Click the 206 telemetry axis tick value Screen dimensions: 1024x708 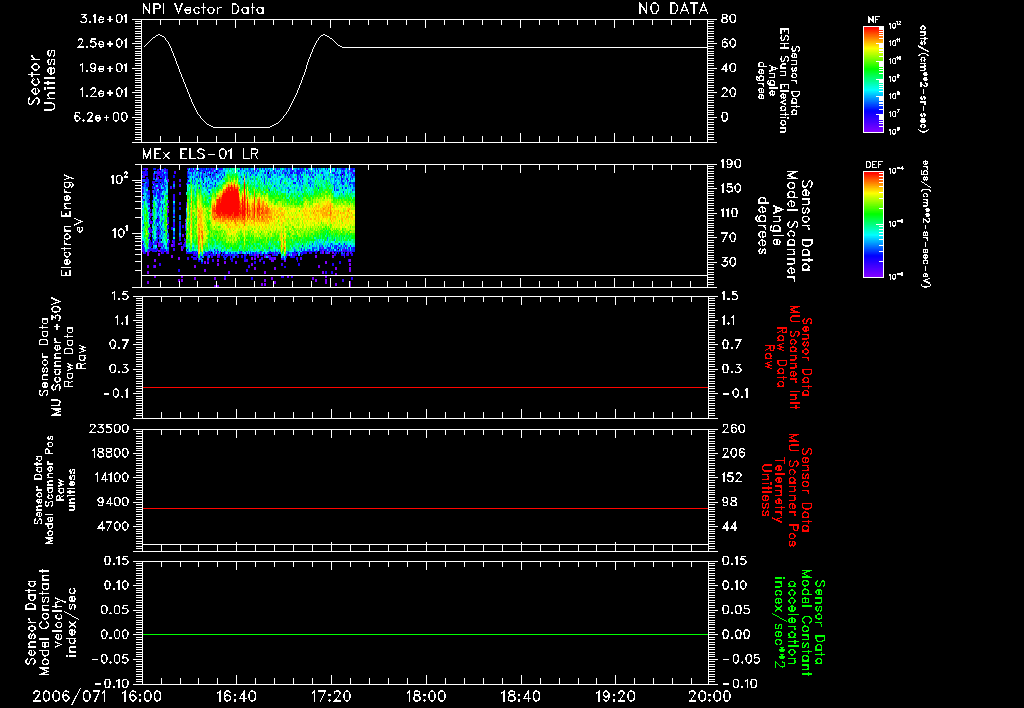733,453
